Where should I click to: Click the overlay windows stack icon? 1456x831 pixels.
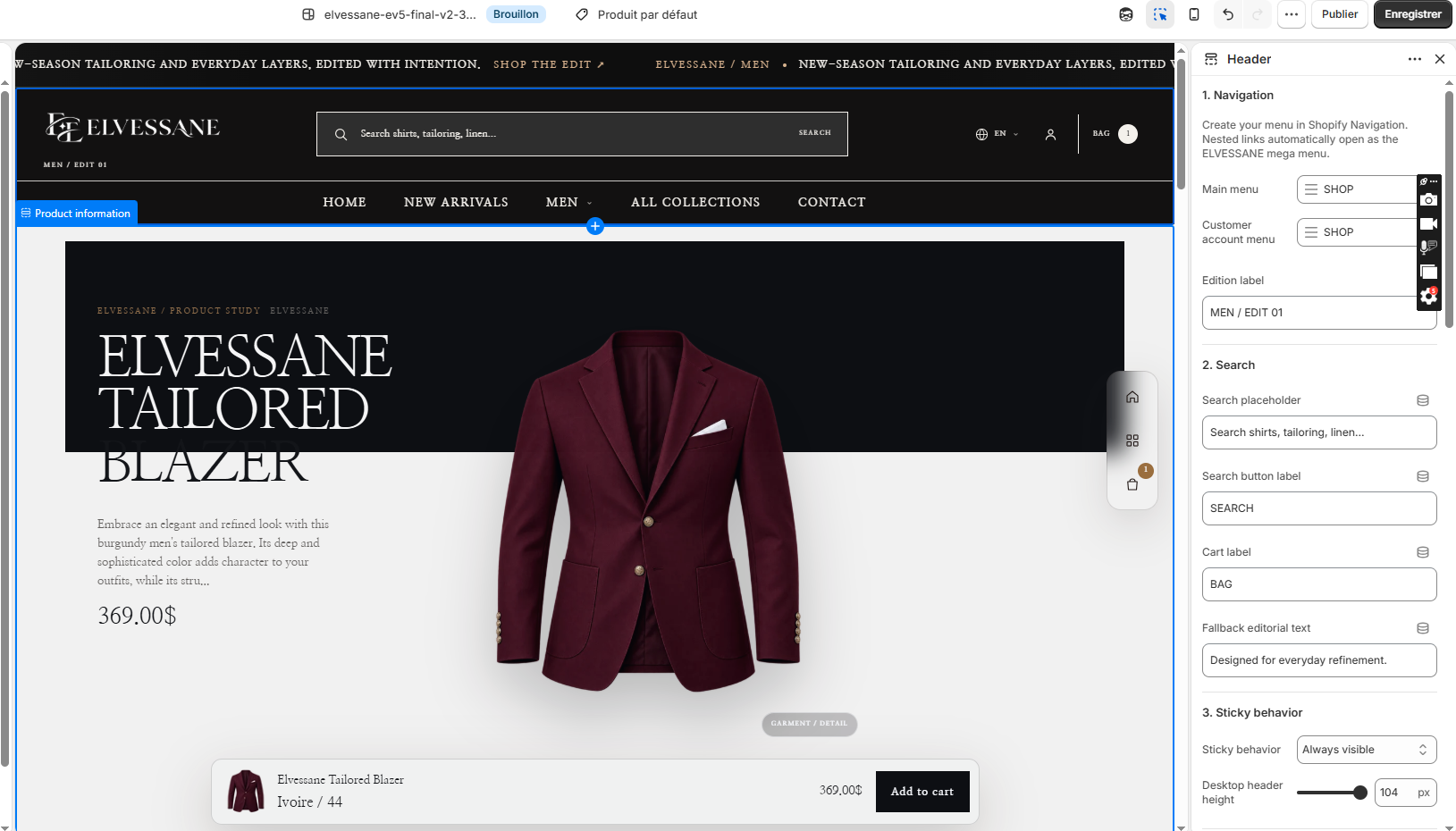coord(1429,272)
